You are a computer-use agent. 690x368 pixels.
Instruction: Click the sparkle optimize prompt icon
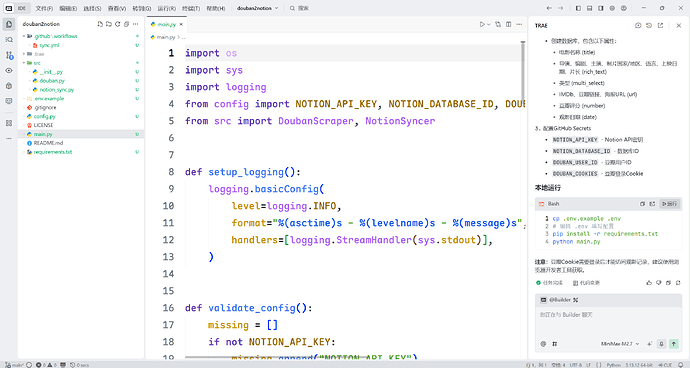point(650,344)
